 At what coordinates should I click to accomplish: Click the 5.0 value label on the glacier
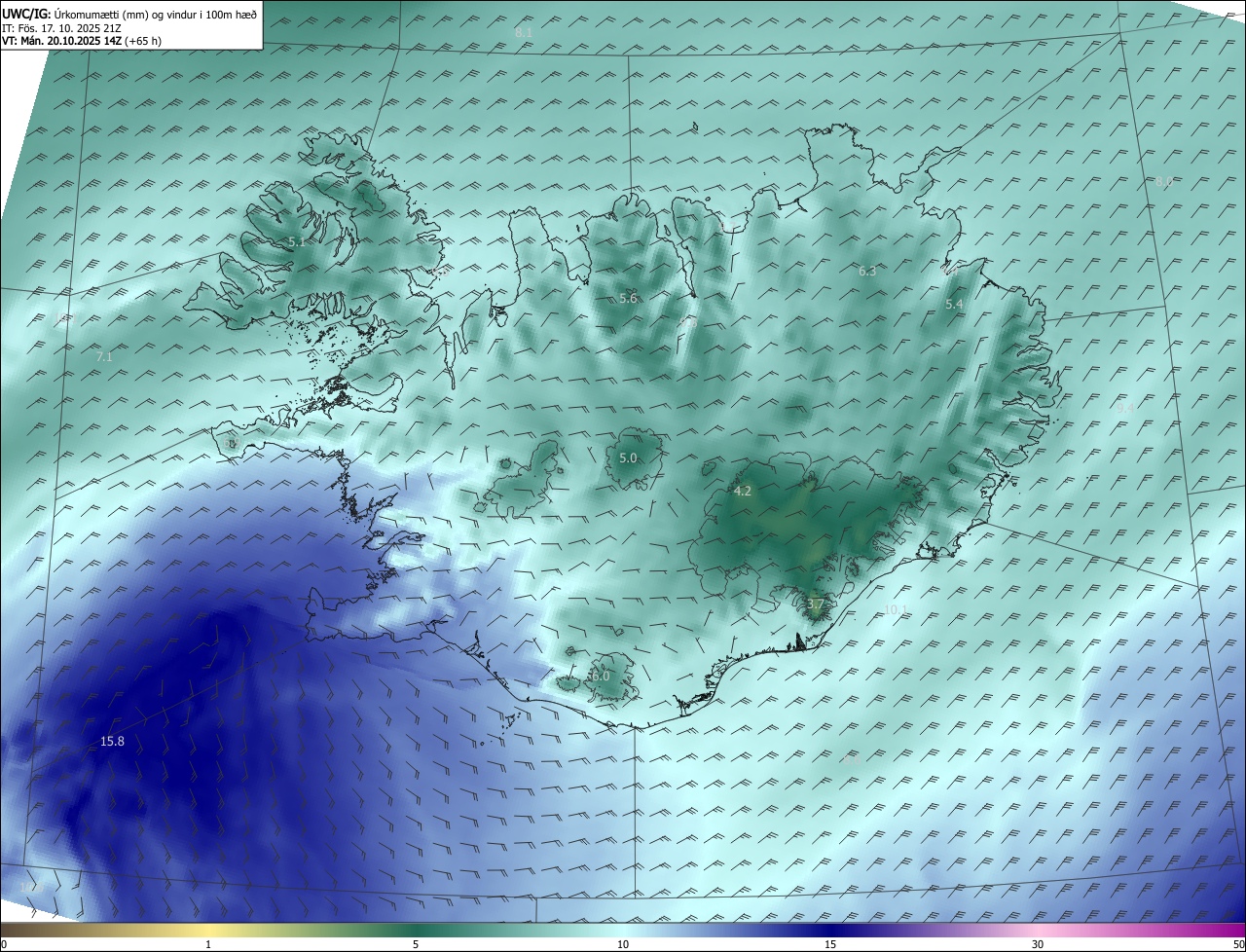(628, 458)
